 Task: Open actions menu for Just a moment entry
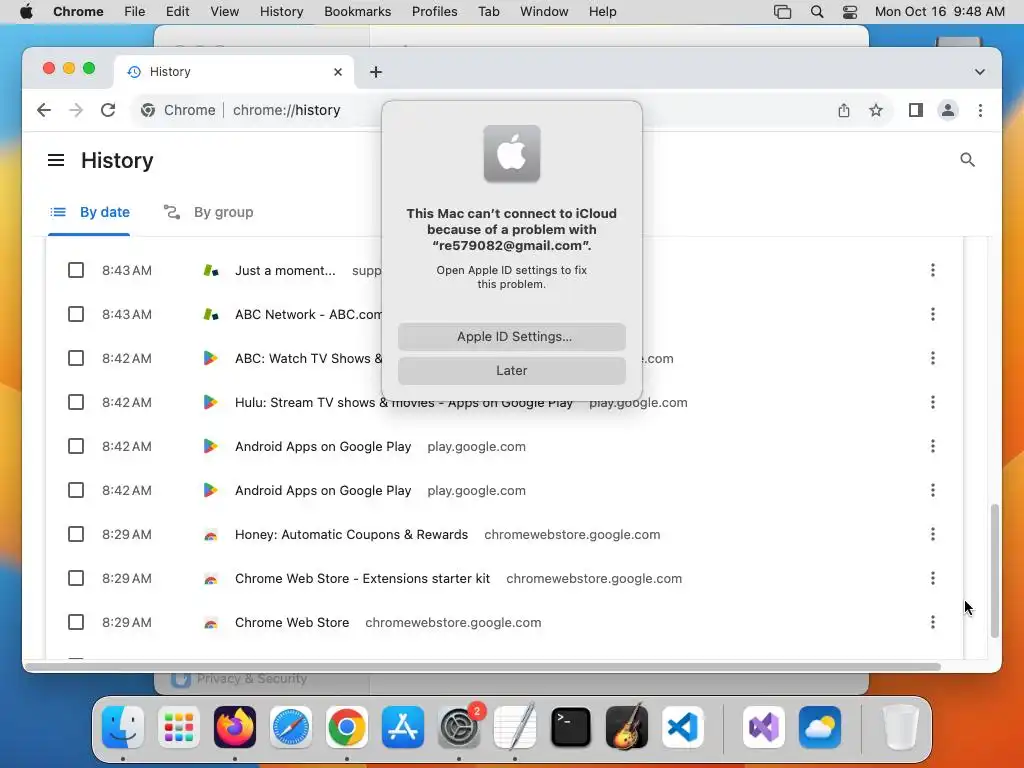(933, 270)
